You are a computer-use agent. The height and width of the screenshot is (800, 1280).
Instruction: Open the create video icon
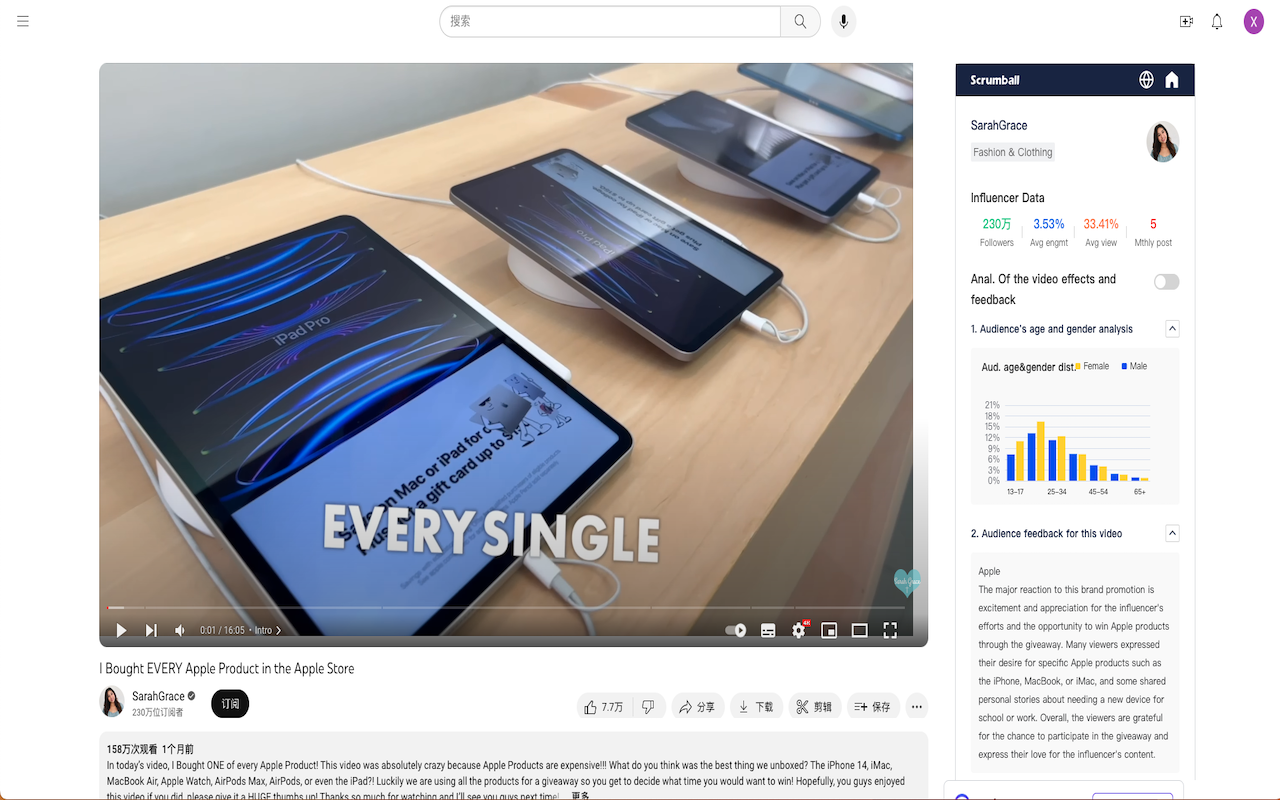(x=1186, y=21)
